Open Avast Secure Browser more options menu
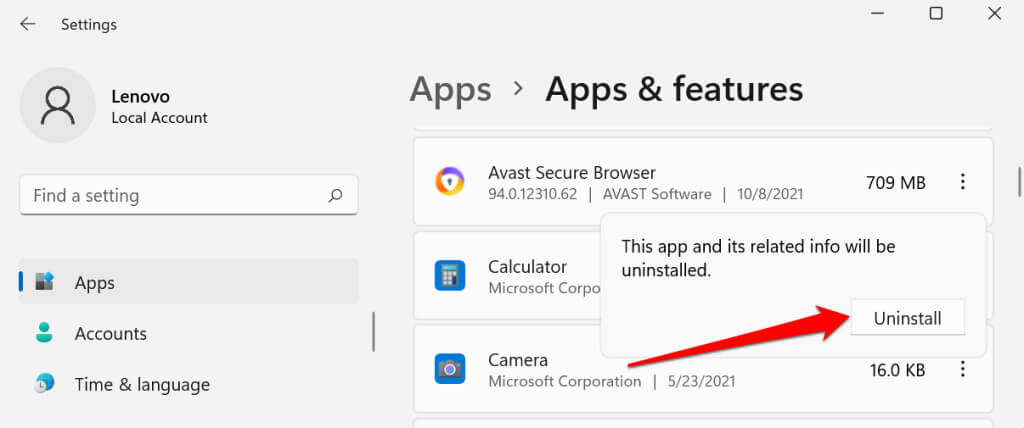Viewport: 1024px width, 428px height. pyautogui.click(x=963, y=182)
